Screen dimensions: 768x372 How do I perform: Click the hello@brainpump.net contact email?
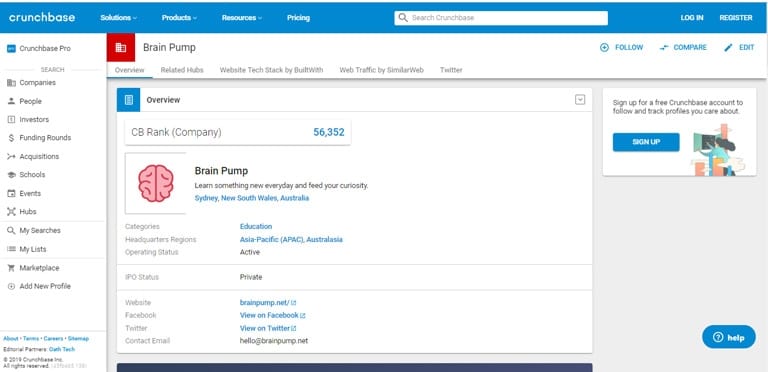click(x=274, y=341)
